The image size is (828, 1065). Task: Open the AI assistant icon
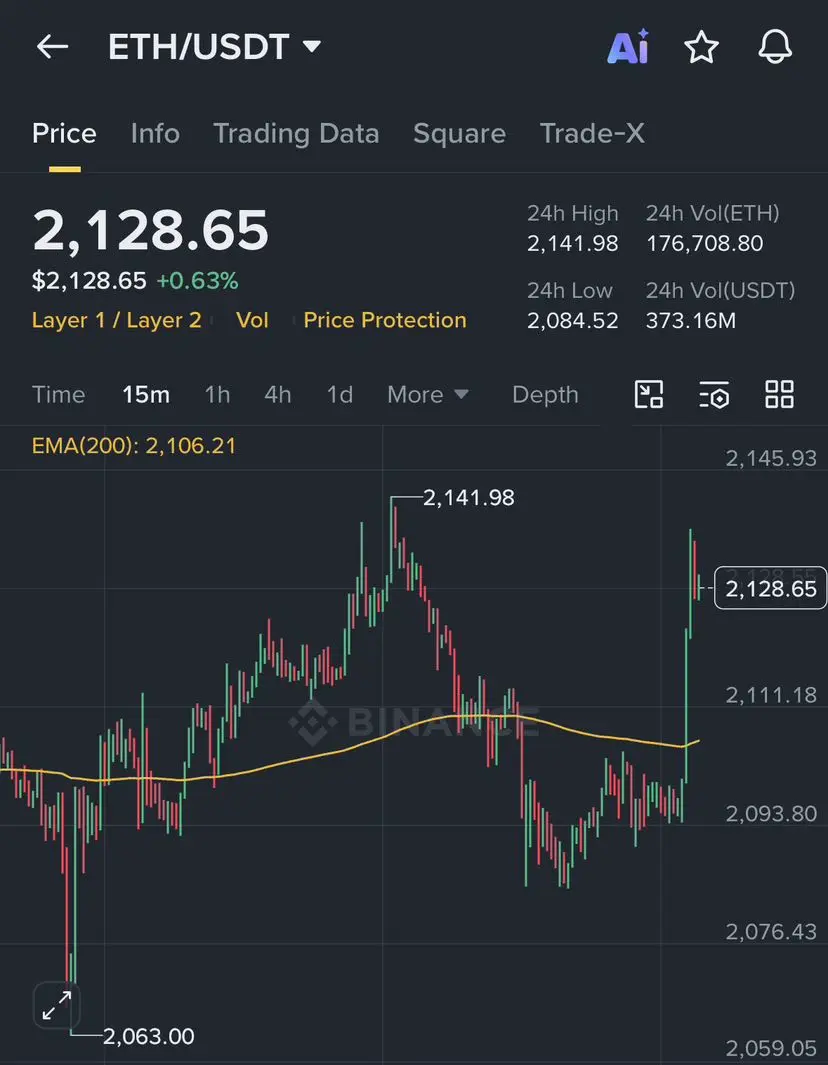pyautogui.click(x=628, y=47)
